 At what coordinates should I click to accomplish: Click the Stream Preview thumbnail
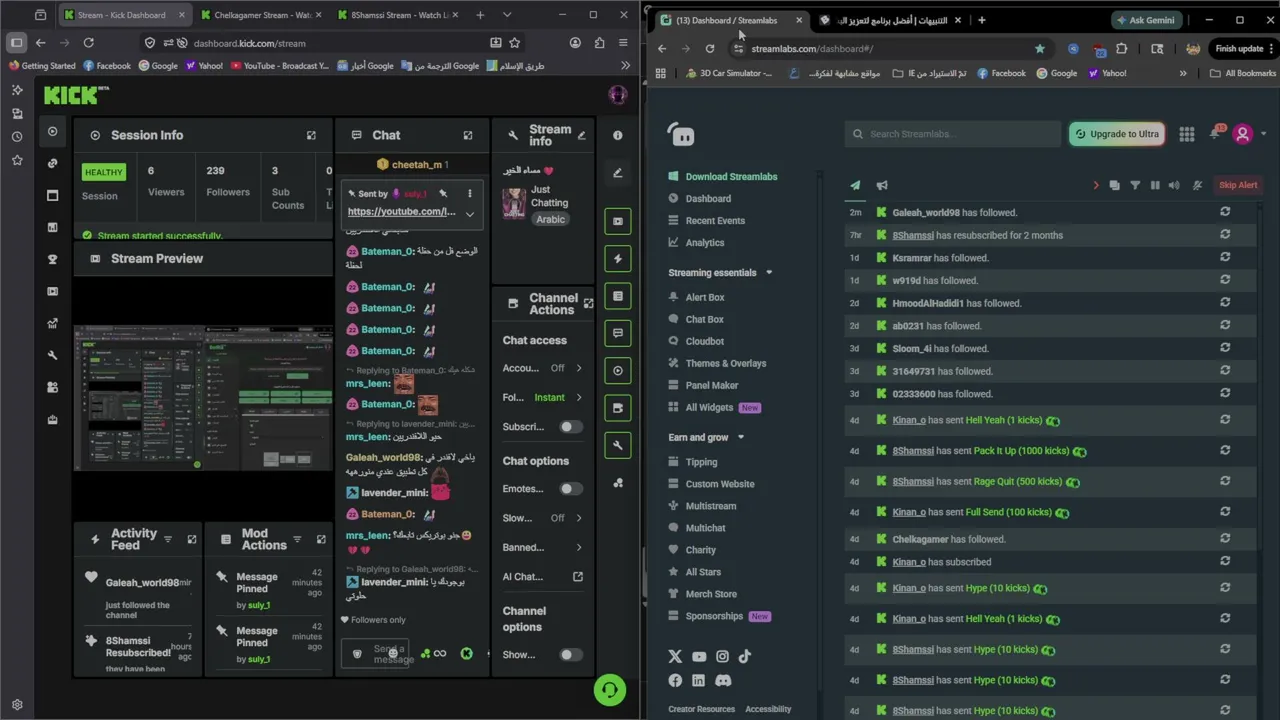[204, 397]
